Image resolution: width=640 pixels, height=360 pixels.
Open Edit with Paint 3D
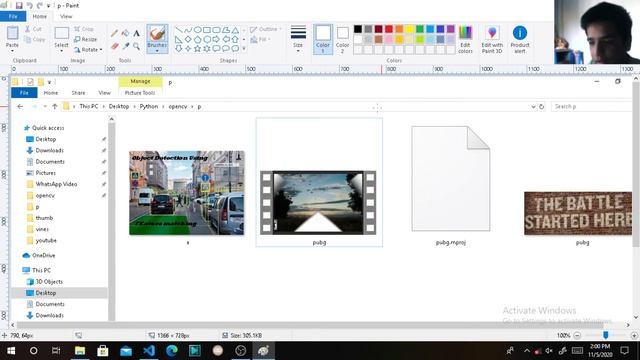(x=492, y=39)
